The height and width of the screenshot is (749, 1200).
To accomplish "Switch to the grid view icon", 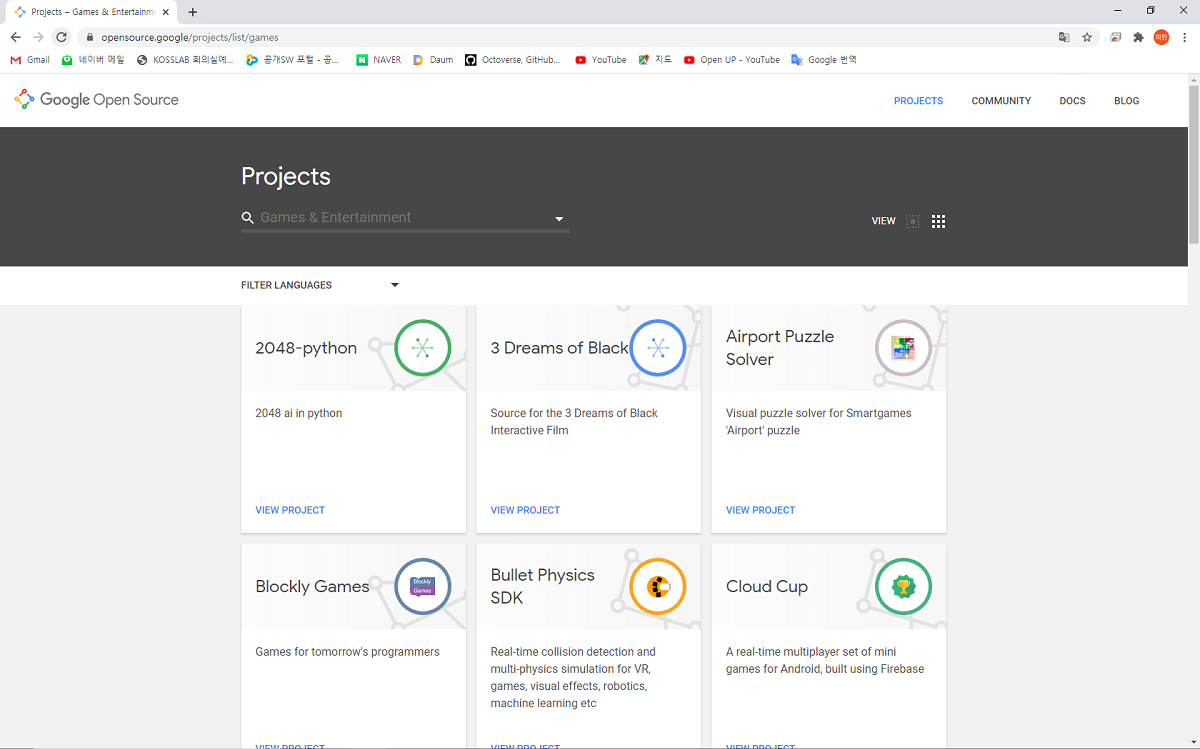I will [x=938, y=221].
